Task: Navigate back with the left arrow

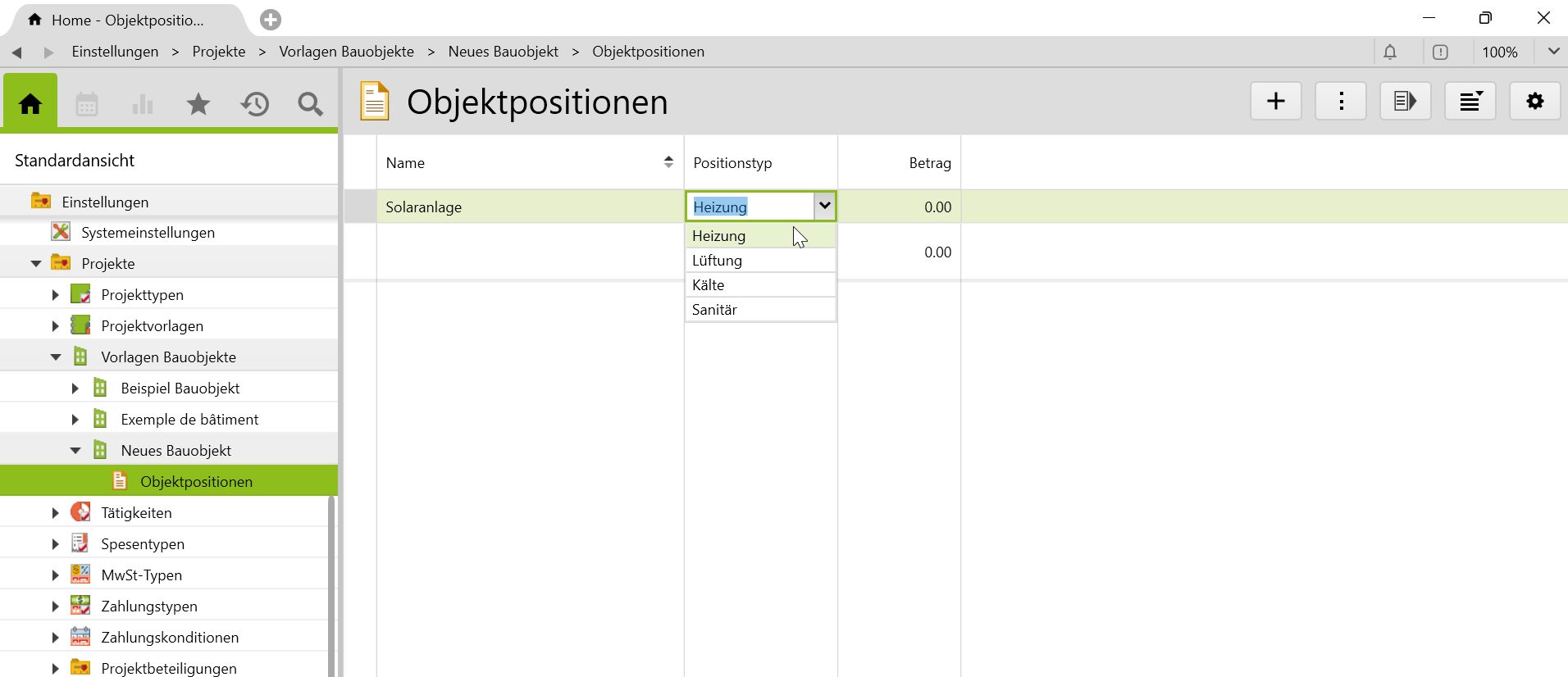Action: 16,52
